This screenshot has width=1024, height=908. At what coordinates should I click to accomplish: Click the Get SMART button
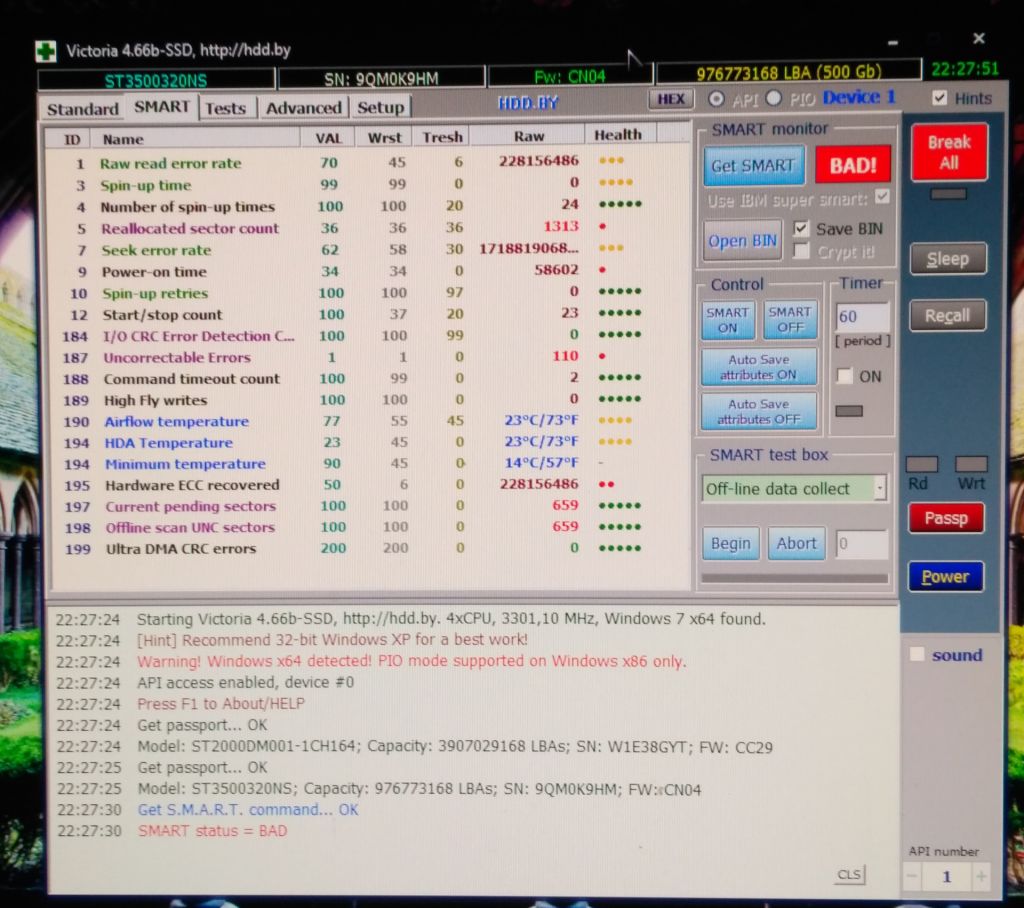[753, 166]
